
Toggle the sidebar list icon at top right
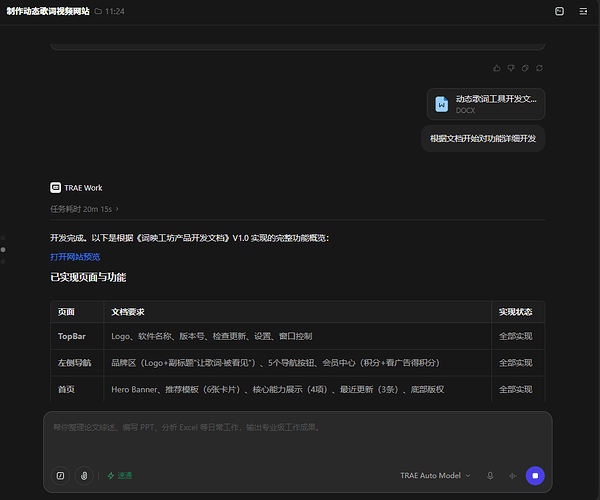pyautogui.click(x=583, y=11)
